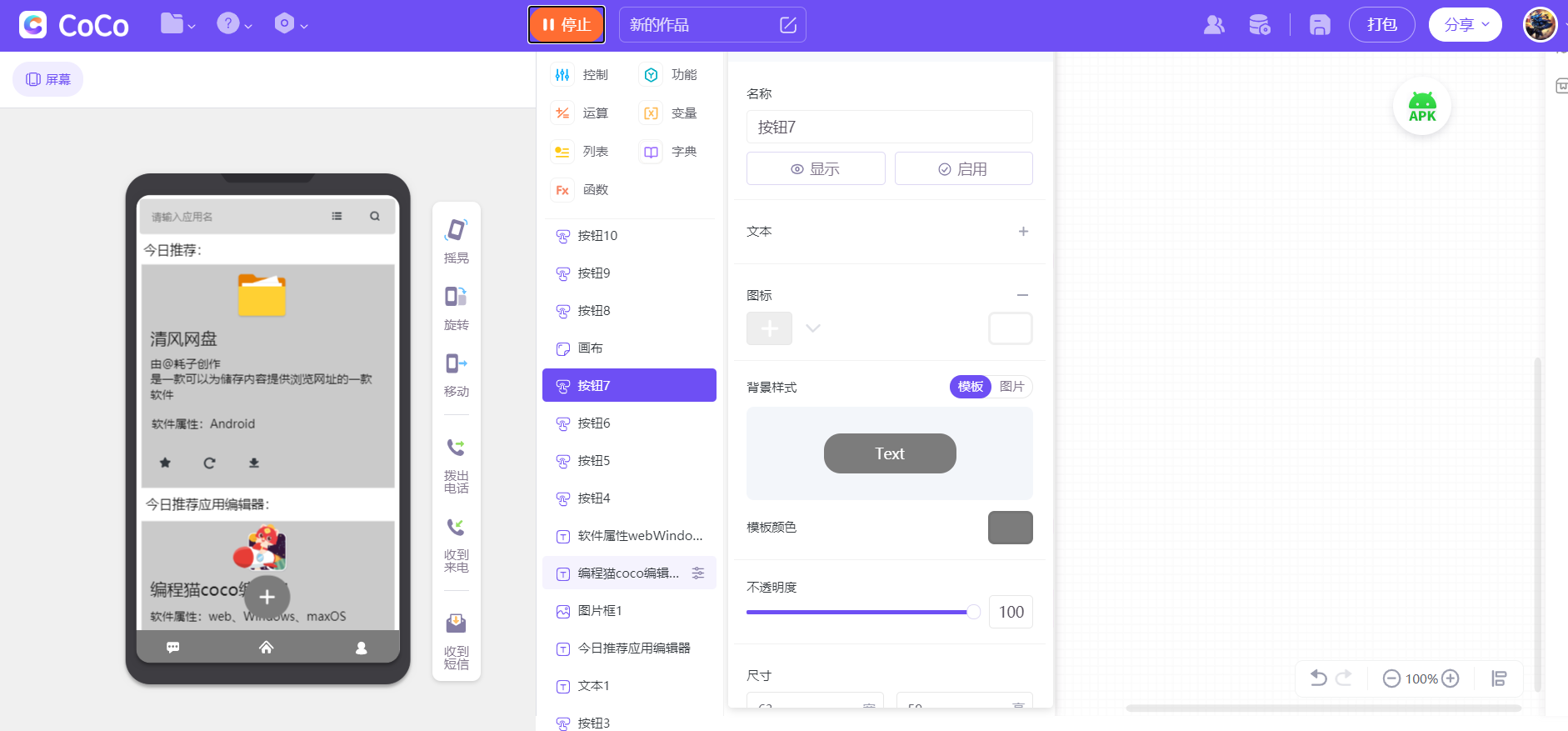
Task: Click the Text template preview button
Action: click(x=890, y=453)
